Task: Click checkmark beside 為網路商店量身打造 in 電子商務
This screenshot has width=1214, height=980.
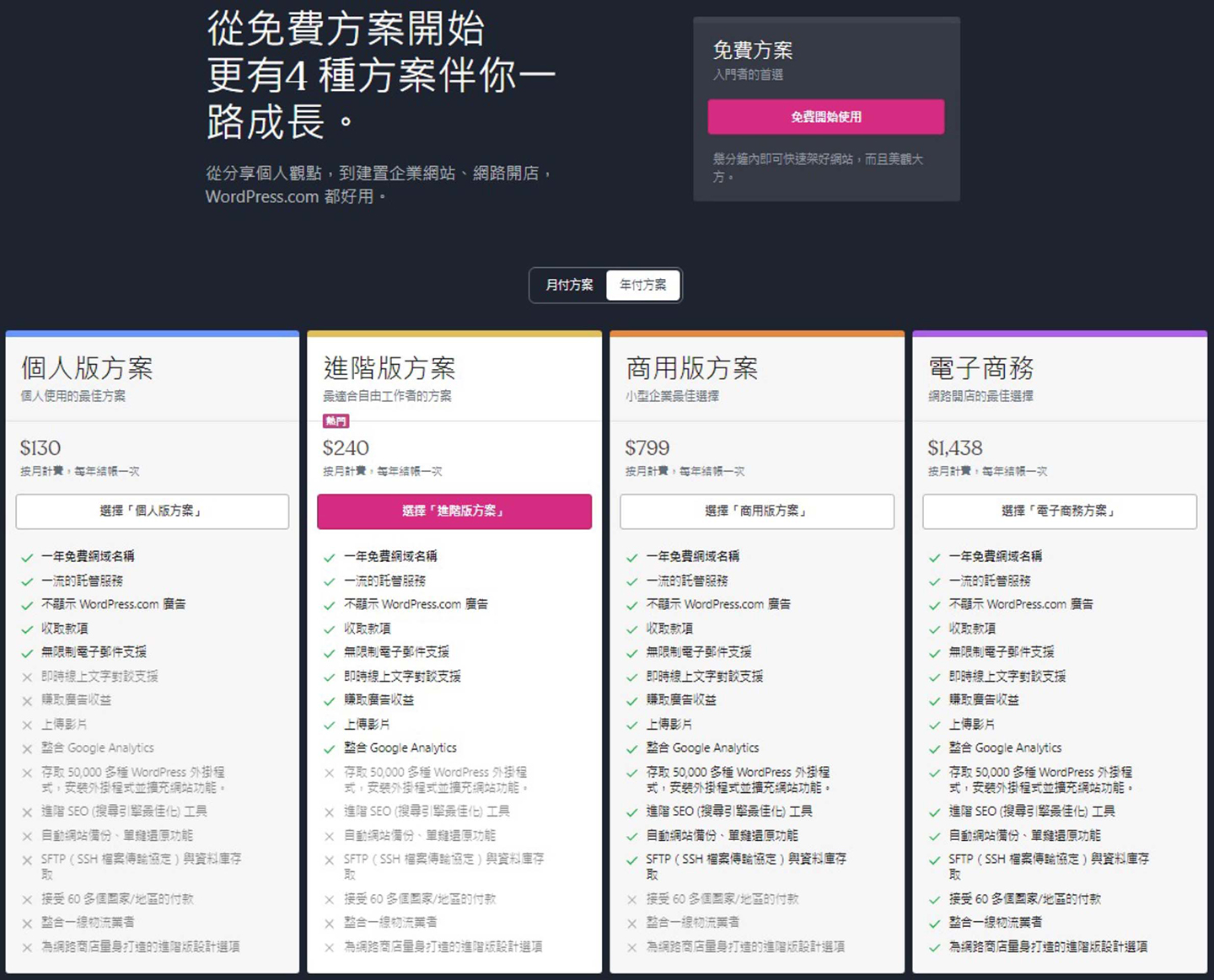Action: coord(935,948)
